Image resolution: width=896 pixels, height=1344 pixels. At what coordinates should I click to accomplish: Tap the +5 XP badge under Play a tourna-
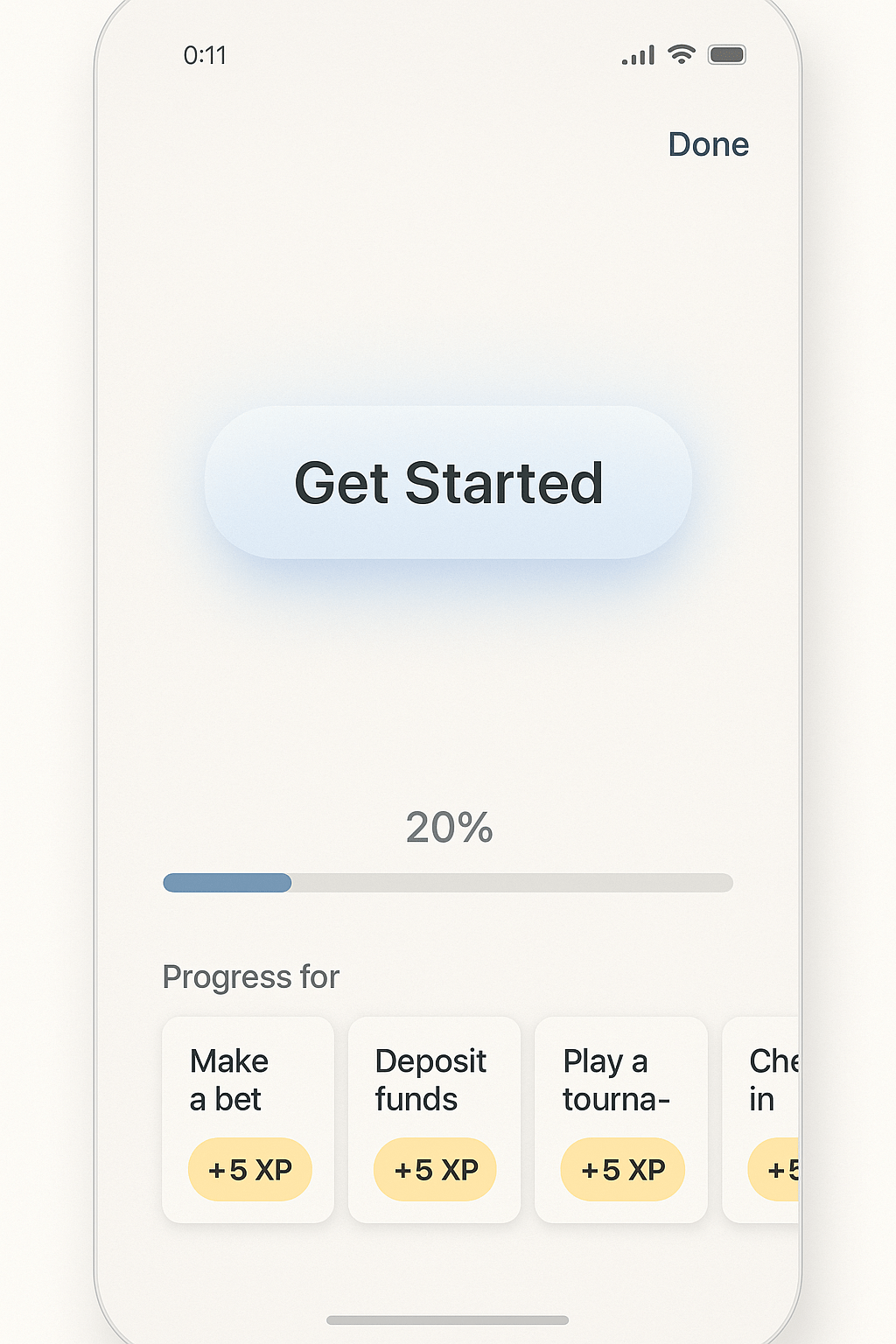622,1170
